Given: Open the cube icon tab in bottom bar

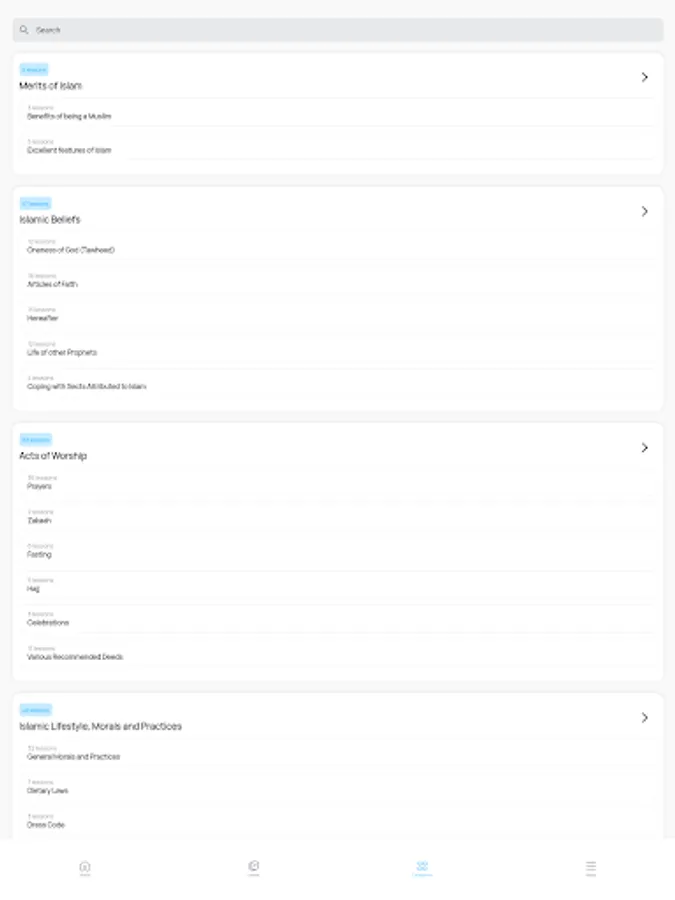Looking at the screenshot, I should coord(254,867).
